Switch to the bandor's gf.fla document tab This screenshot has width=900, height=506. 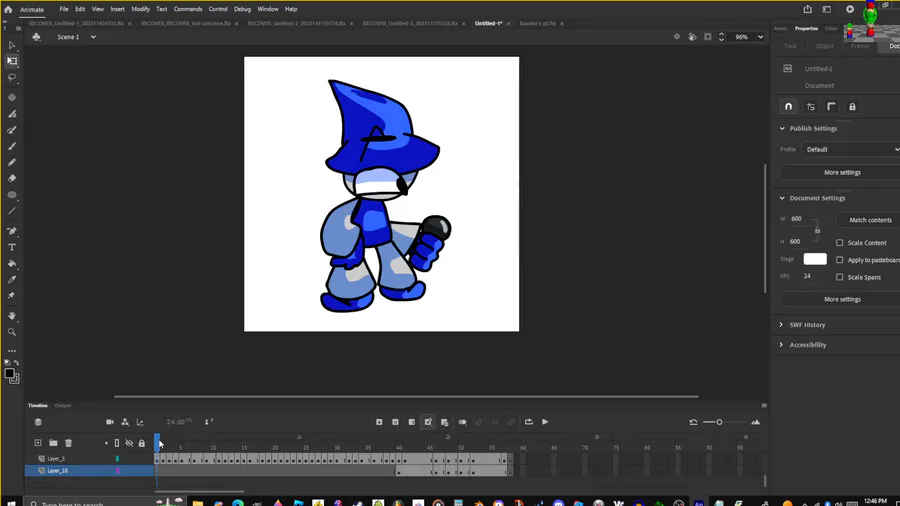pyautogui.click(x=538, y=24)
